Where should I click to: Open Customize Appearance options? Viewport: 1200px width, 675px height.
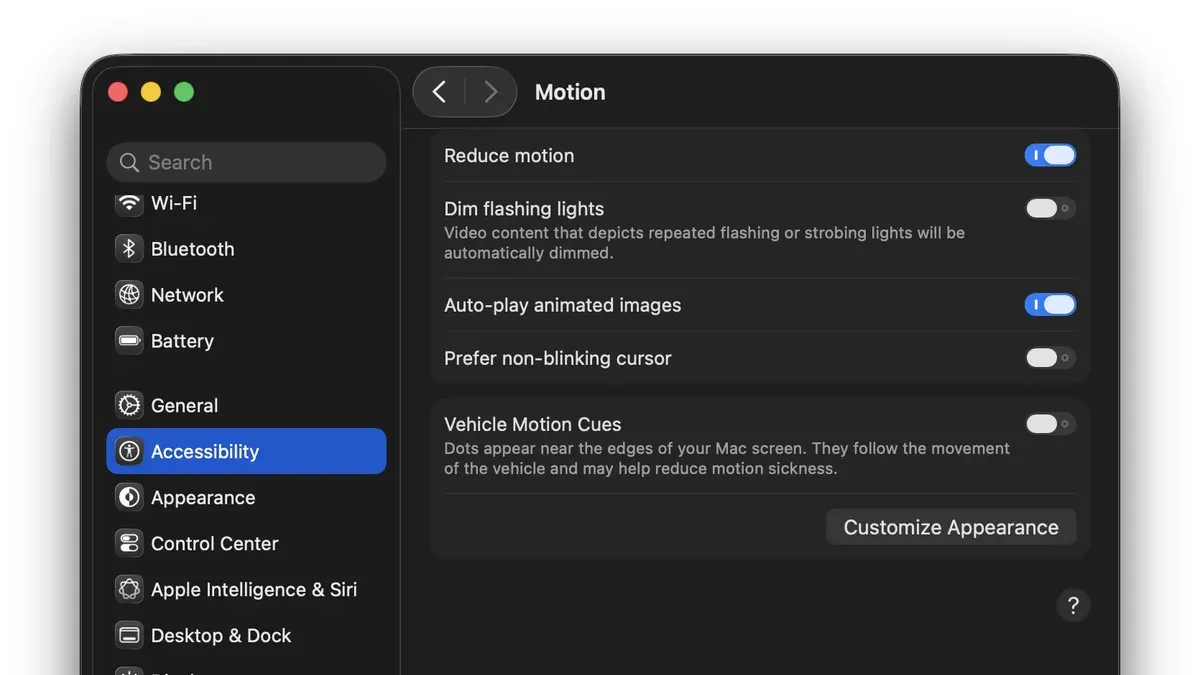(x=951, y=527)
